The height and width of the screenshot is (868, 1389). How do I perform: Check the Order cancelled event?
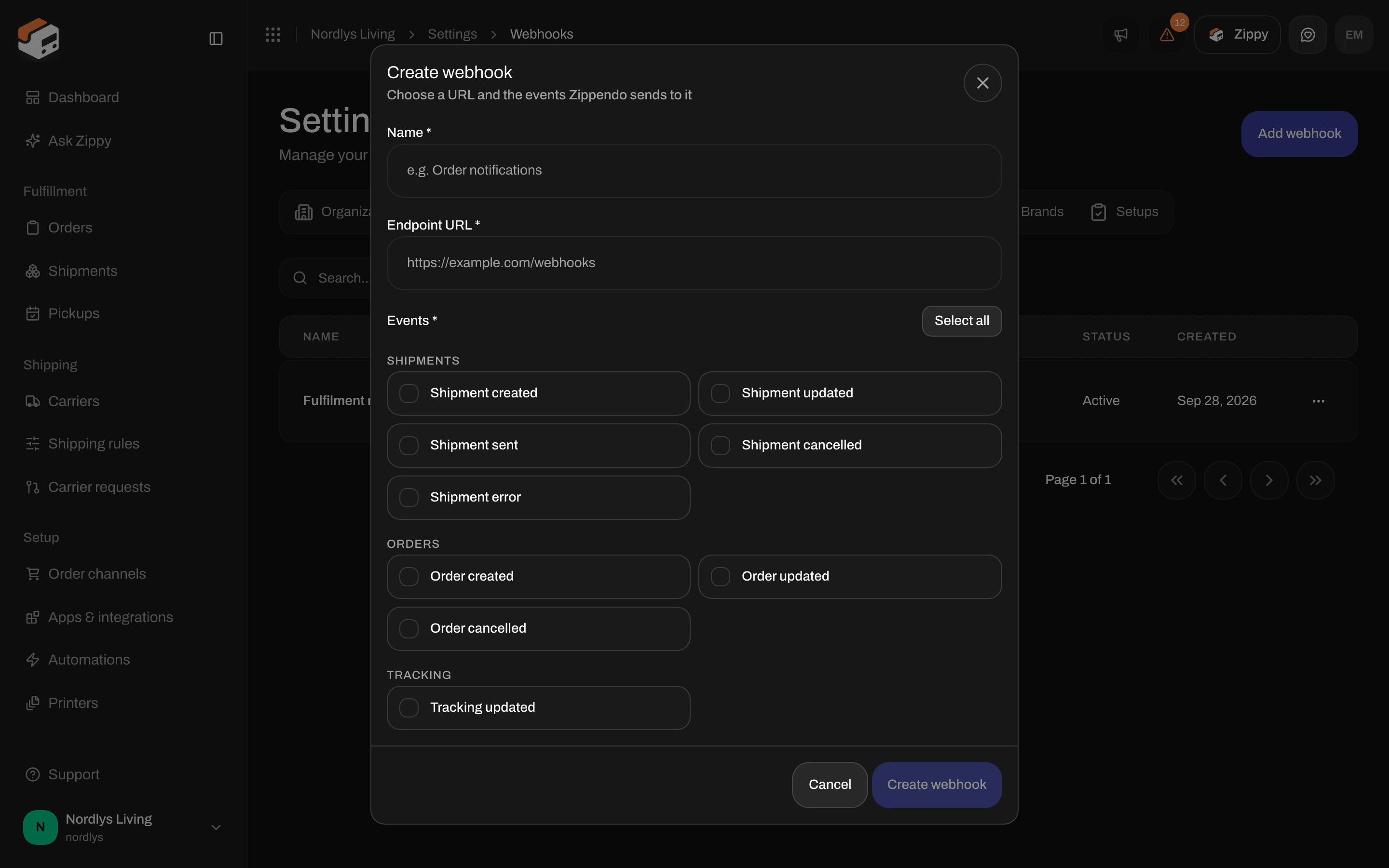pyautogui.click(x=409, y=629)
